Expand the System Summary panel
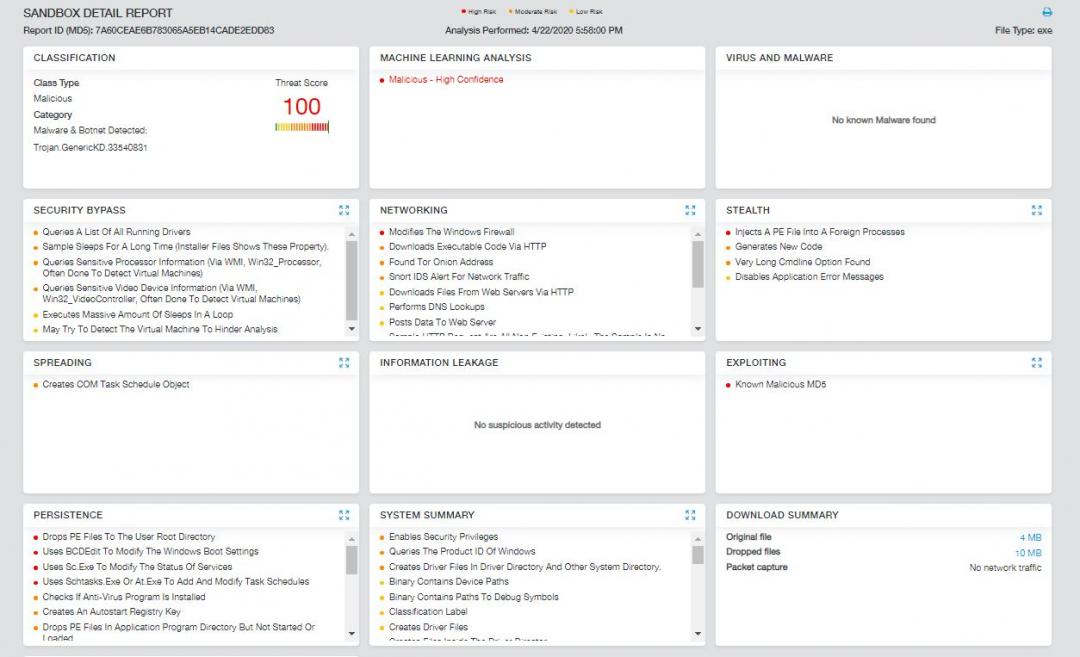Image resolution: width=1080 pixels, height=657 pixels. click(x=690, y=515)
